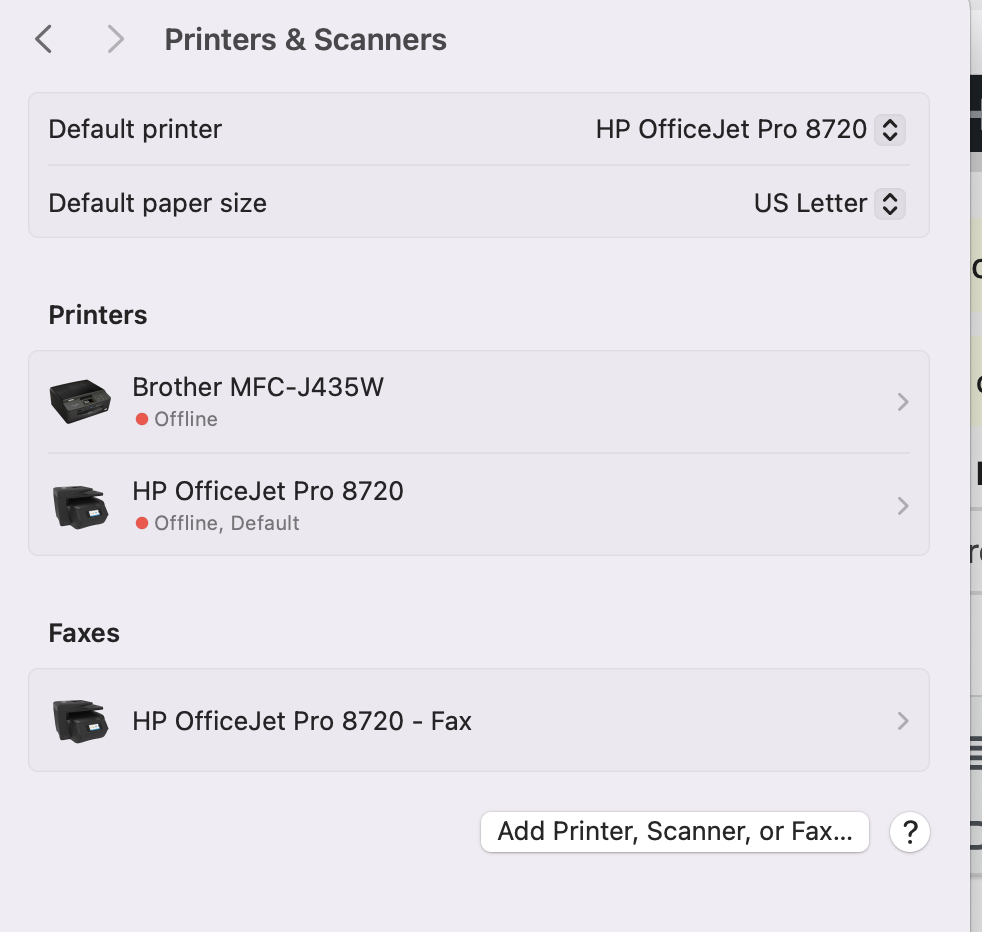Go back to the previous settings pane

click(x=43, y=40)
